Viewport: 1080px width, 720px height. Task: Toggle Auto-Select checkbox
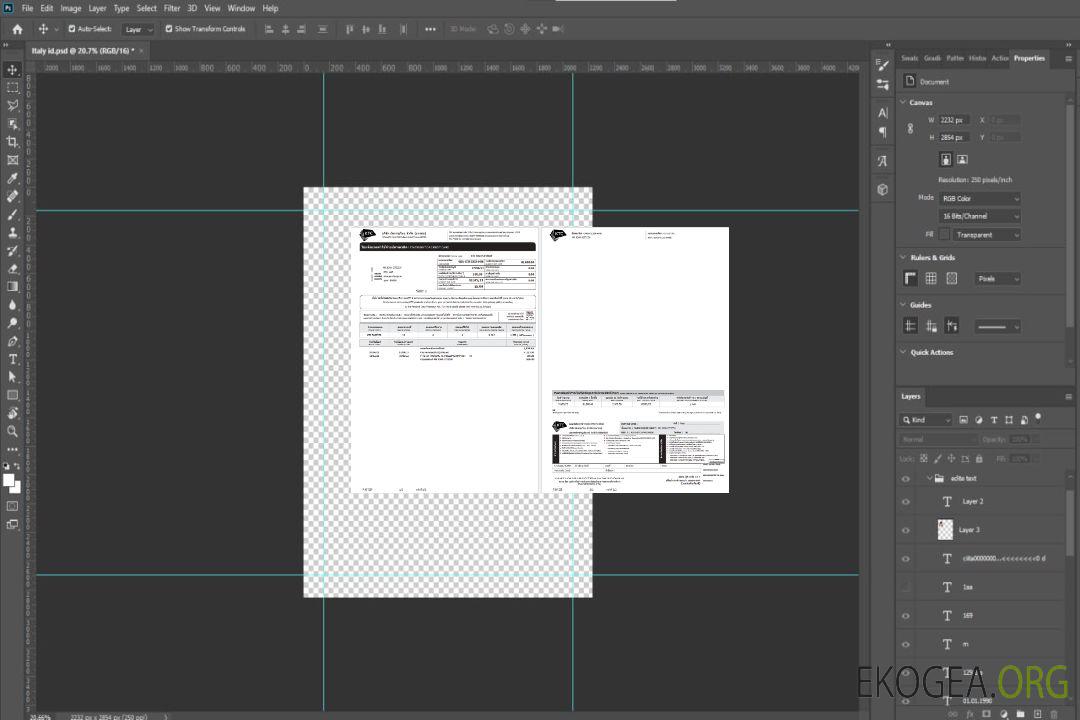pos(72,29)
